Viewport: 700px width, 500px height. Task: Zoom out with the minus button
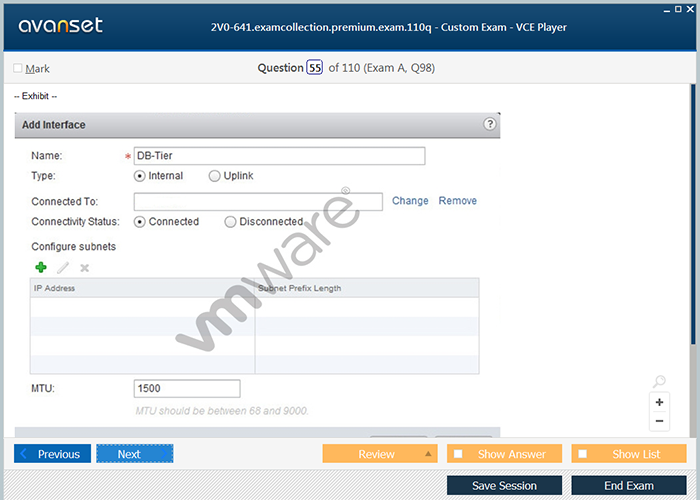pyautogui.click(x=659, y=421)
